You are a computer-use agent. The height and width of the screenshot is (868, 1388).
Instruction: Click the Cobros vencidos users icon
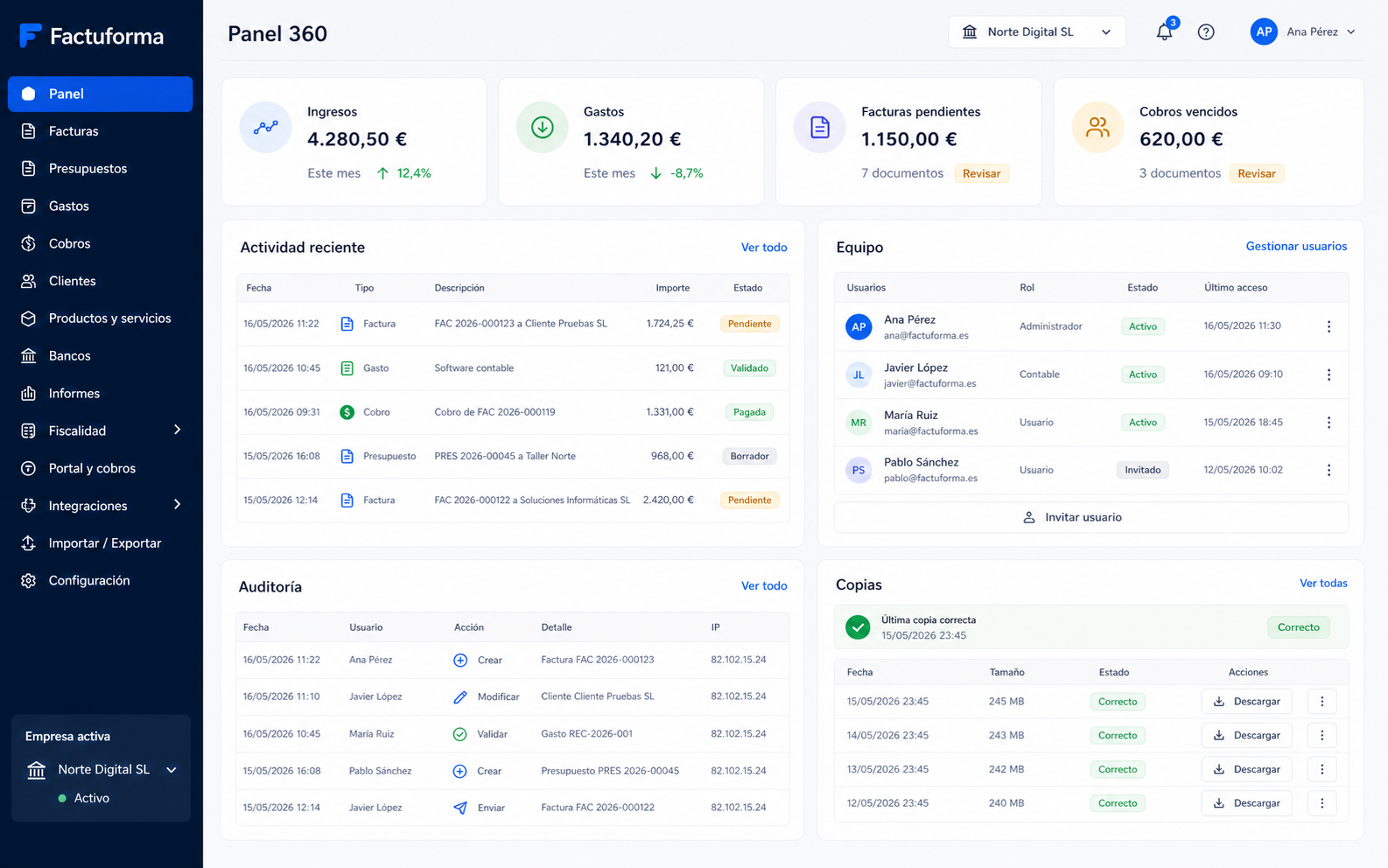click(x=1097, y=127)
